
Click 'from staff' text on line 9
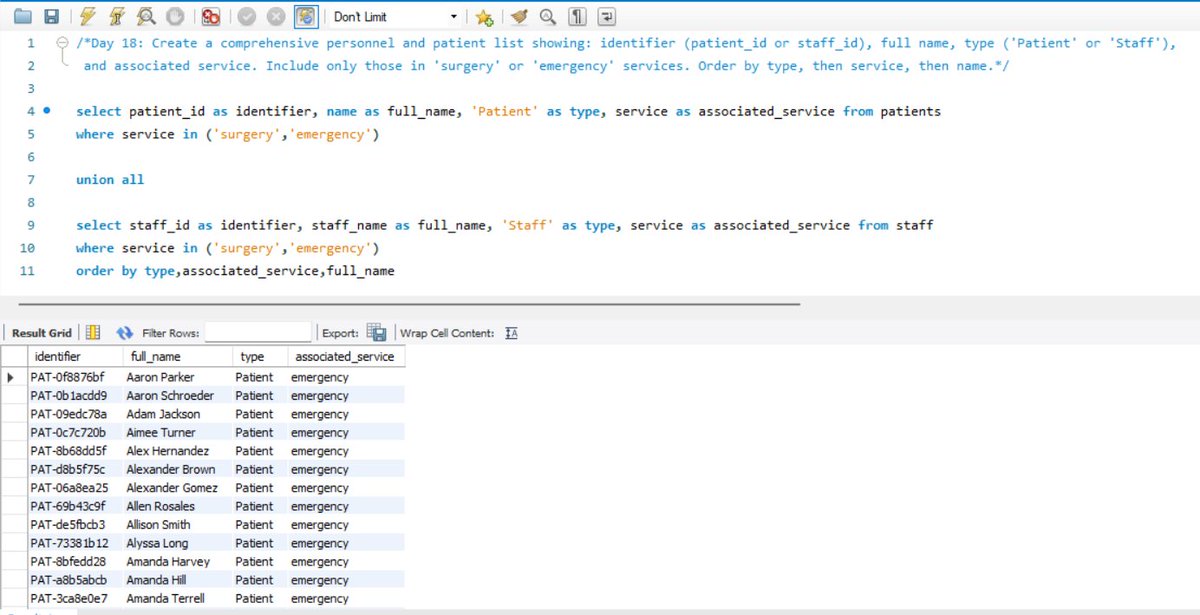click(896, 225)
